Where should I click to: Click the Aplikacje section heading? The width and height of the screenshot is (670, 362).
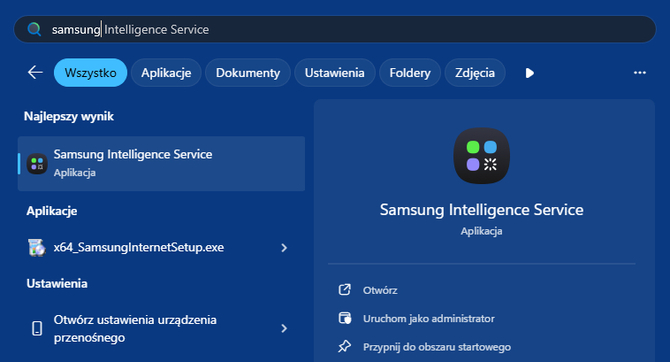click(52, 211)
